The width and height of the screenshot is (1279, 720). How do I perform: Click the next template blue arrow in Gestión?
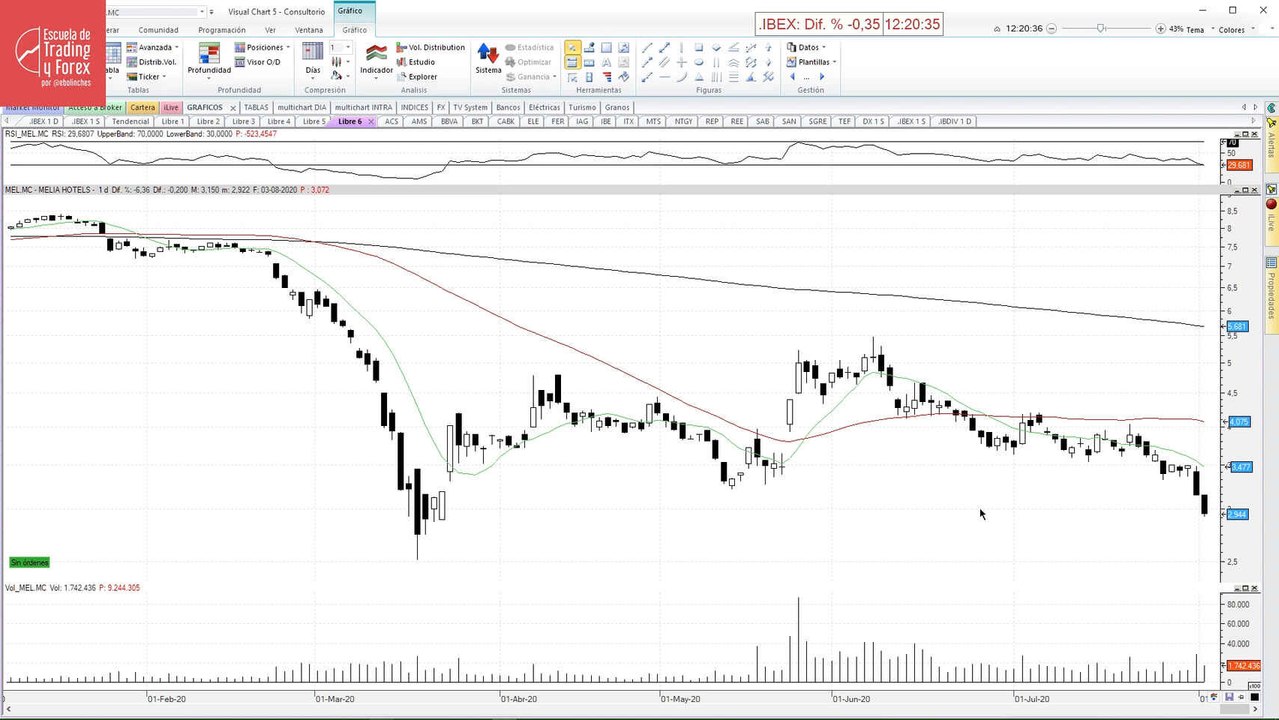[822, 77]
